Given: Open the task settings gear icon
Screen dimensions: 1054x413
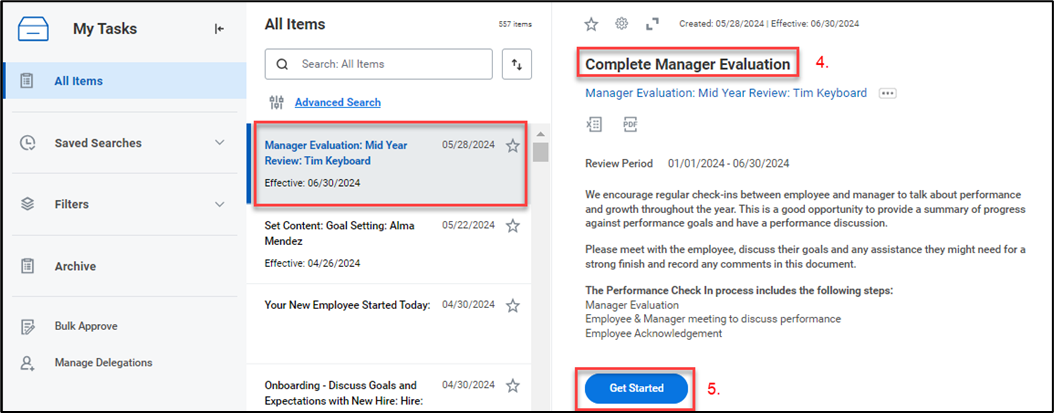Looking at the screenshot, I should [x=621, y=24].
